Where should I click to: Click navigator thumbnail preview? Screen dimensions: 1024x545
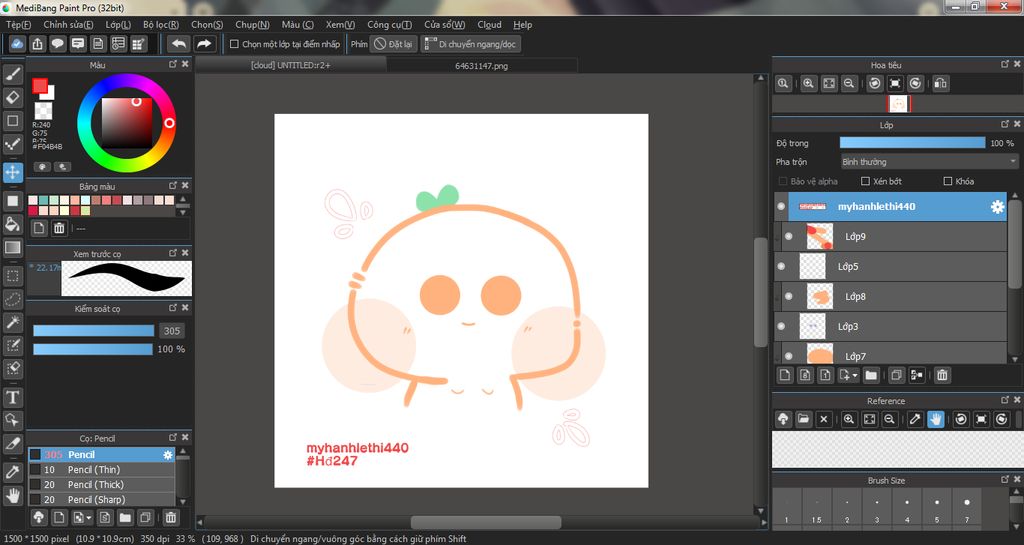point(899,104)
